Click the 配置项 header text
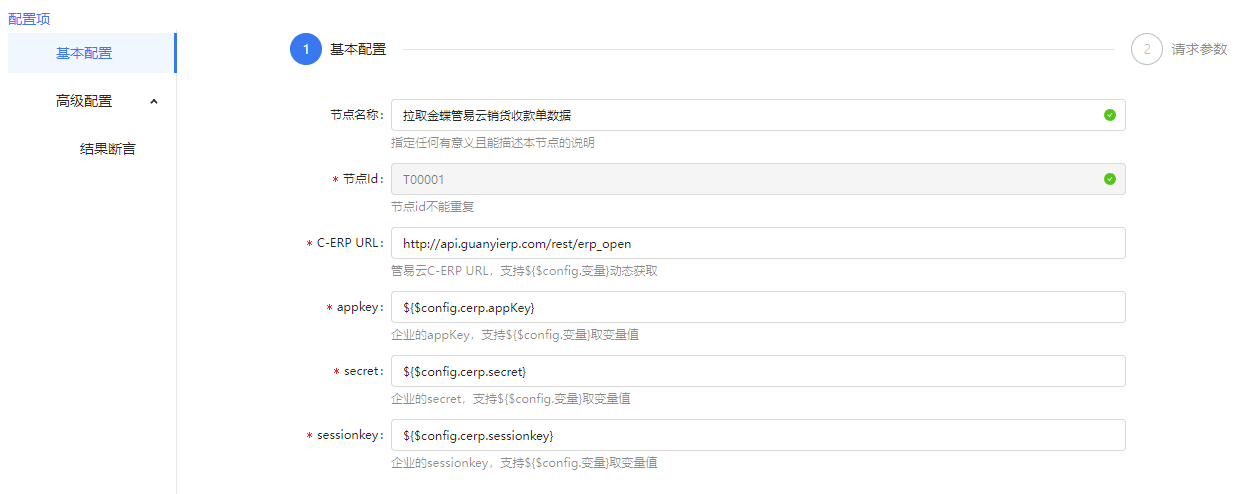Screen dimensions: 1248x494 click(x=29, y=19)
